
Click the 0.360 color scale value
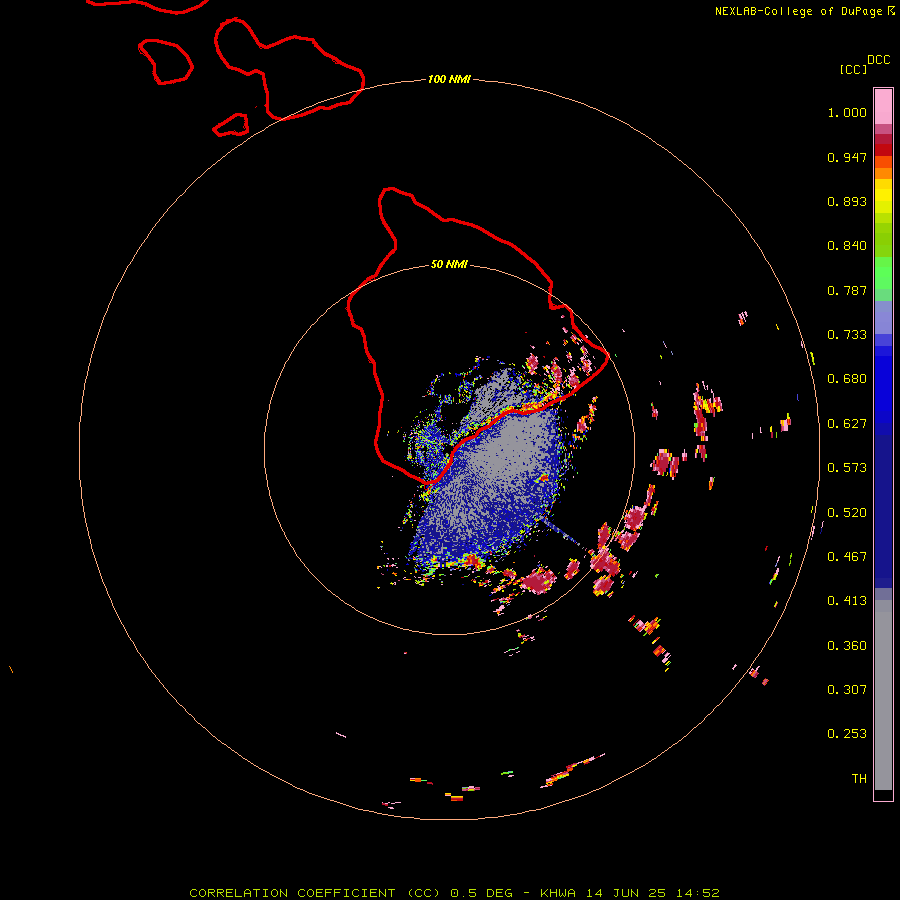click(847, 646)
